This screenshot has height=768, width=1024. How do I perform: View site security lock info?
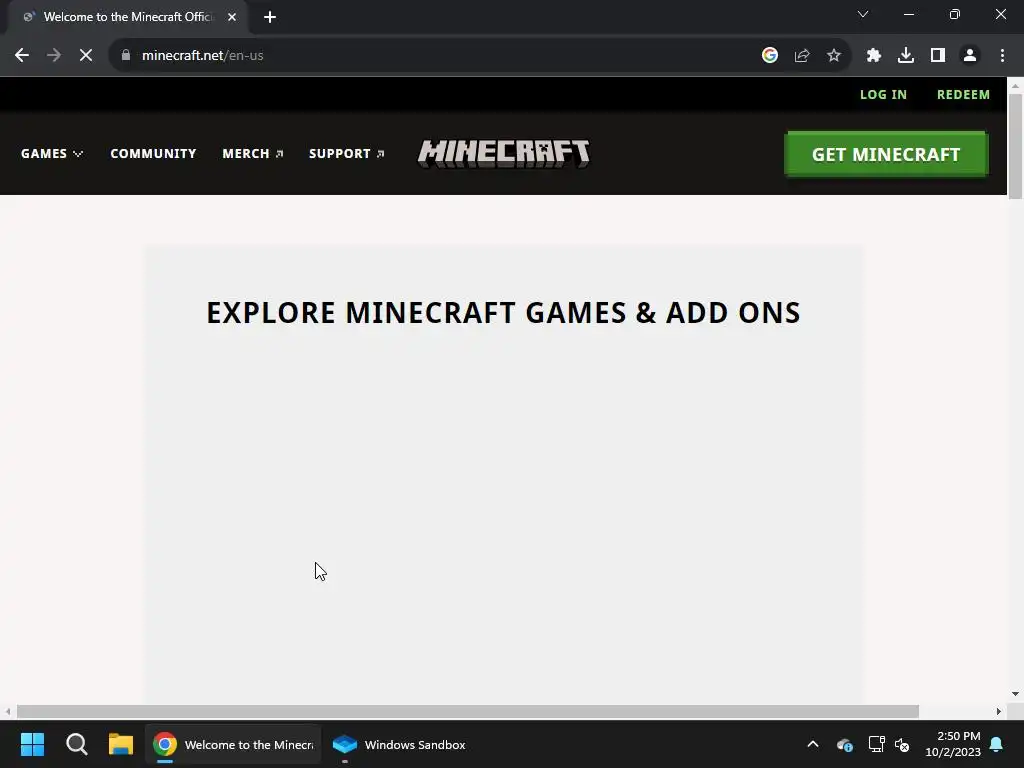125,56
